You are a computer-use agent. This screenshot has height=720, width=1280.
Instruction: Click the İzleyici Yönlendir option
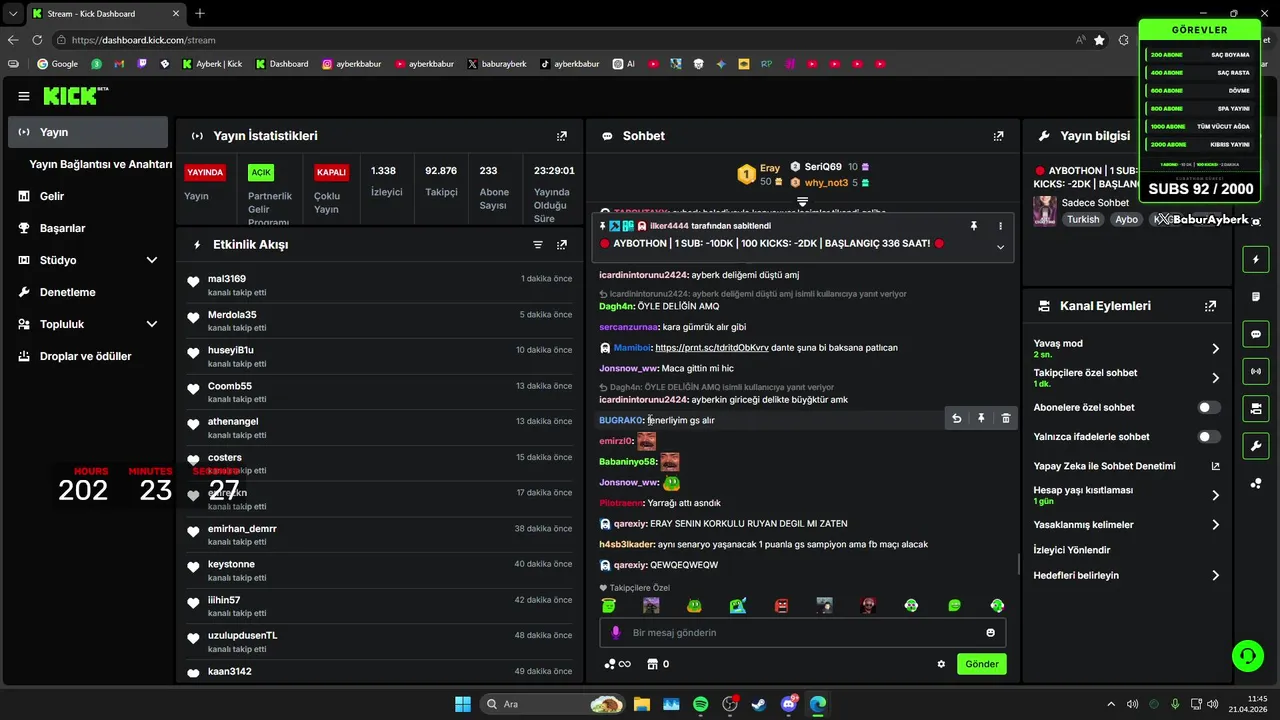[1072, 550]
